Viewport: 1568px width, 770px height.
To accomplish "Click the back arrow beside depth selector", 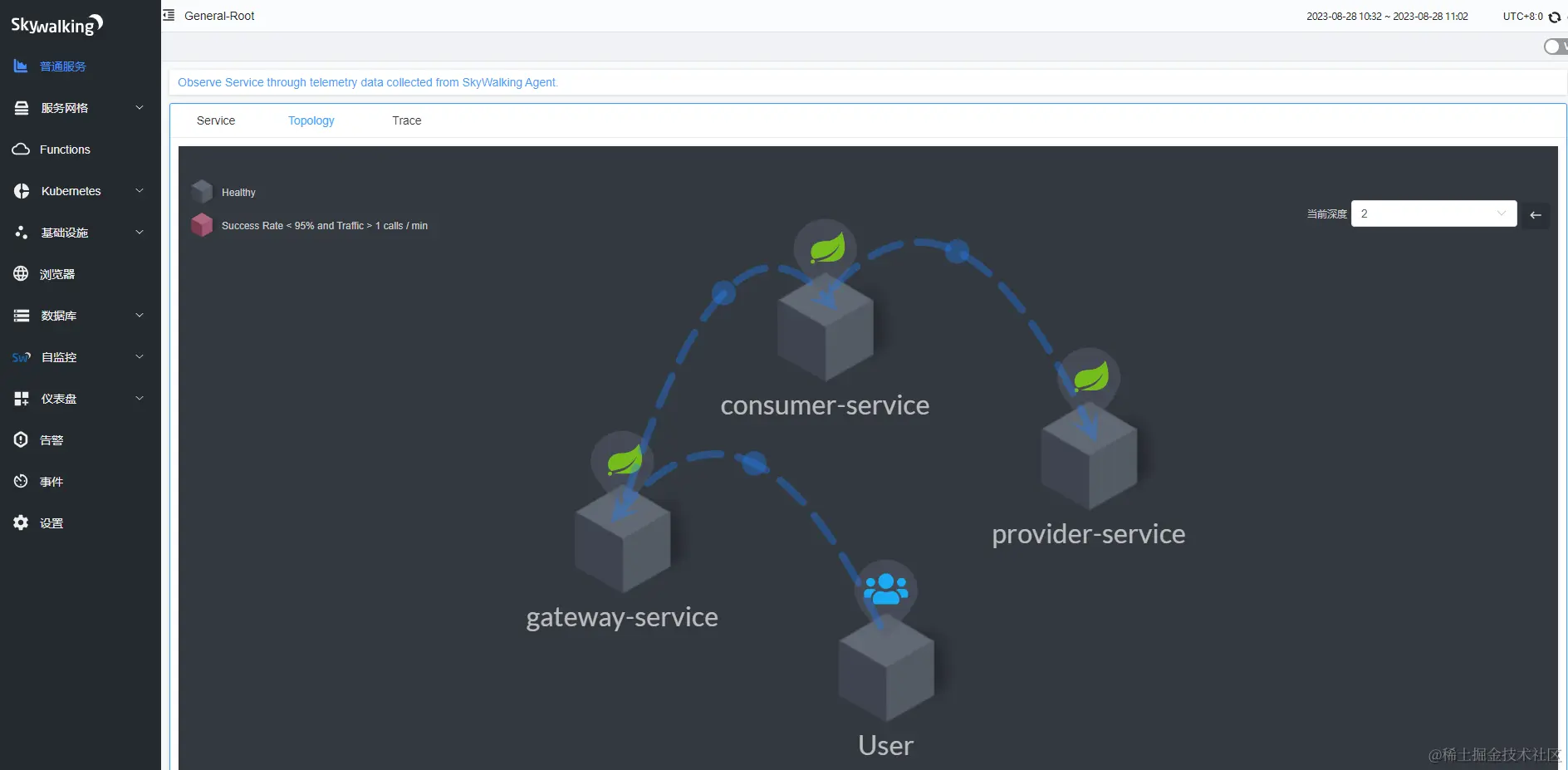I will (x=1536, y=214).
